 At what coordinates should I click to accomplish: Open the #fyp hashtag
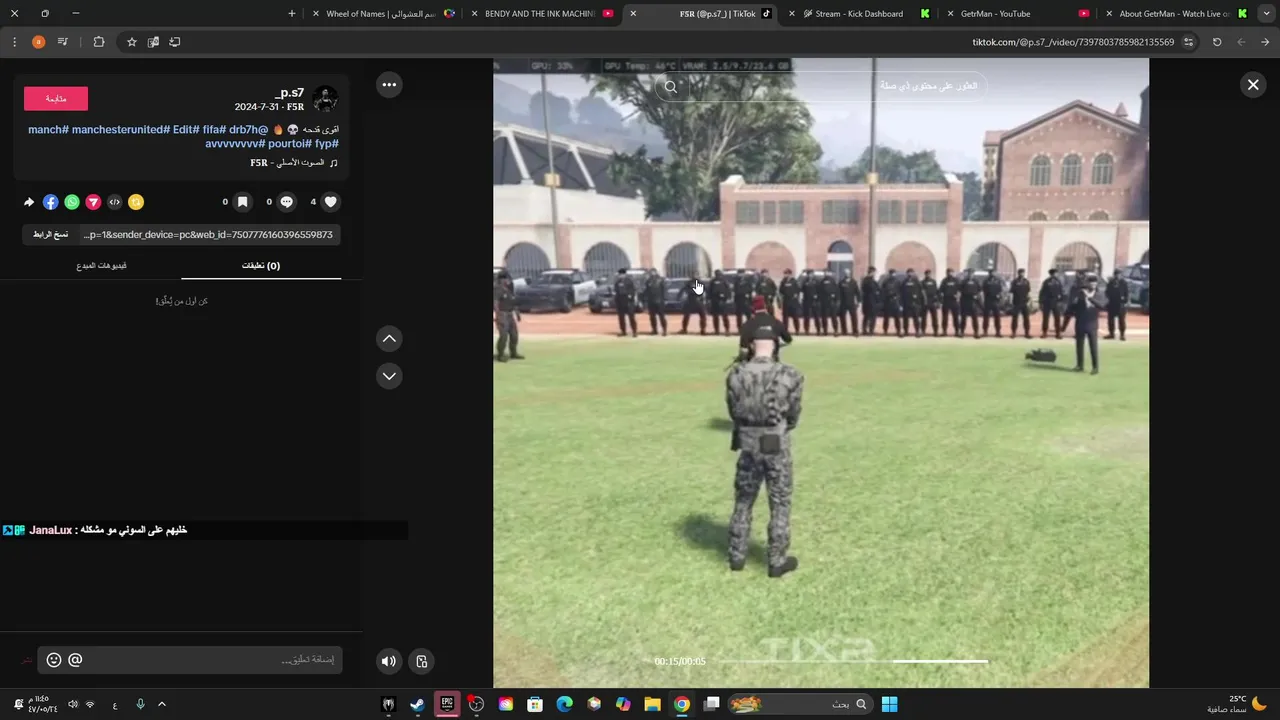click(327, 144)
